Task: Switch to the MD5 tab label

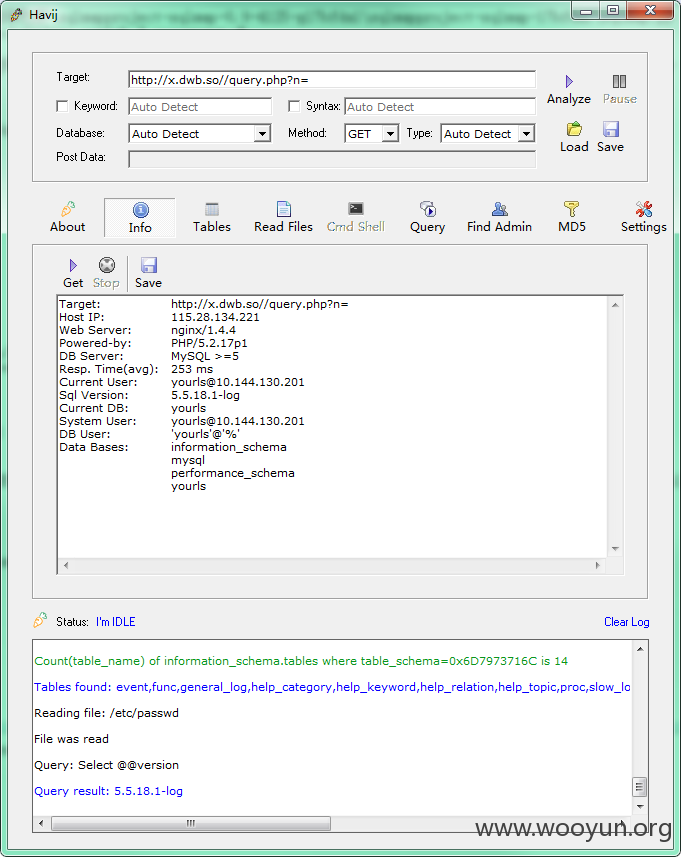Action: pos(572,227)
